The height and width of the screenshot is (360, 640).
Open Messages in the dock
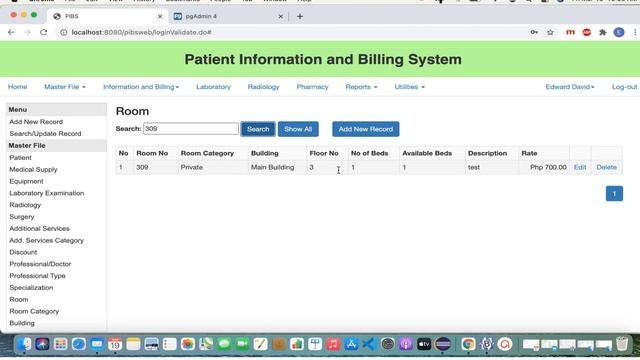[x=224, y=344]
